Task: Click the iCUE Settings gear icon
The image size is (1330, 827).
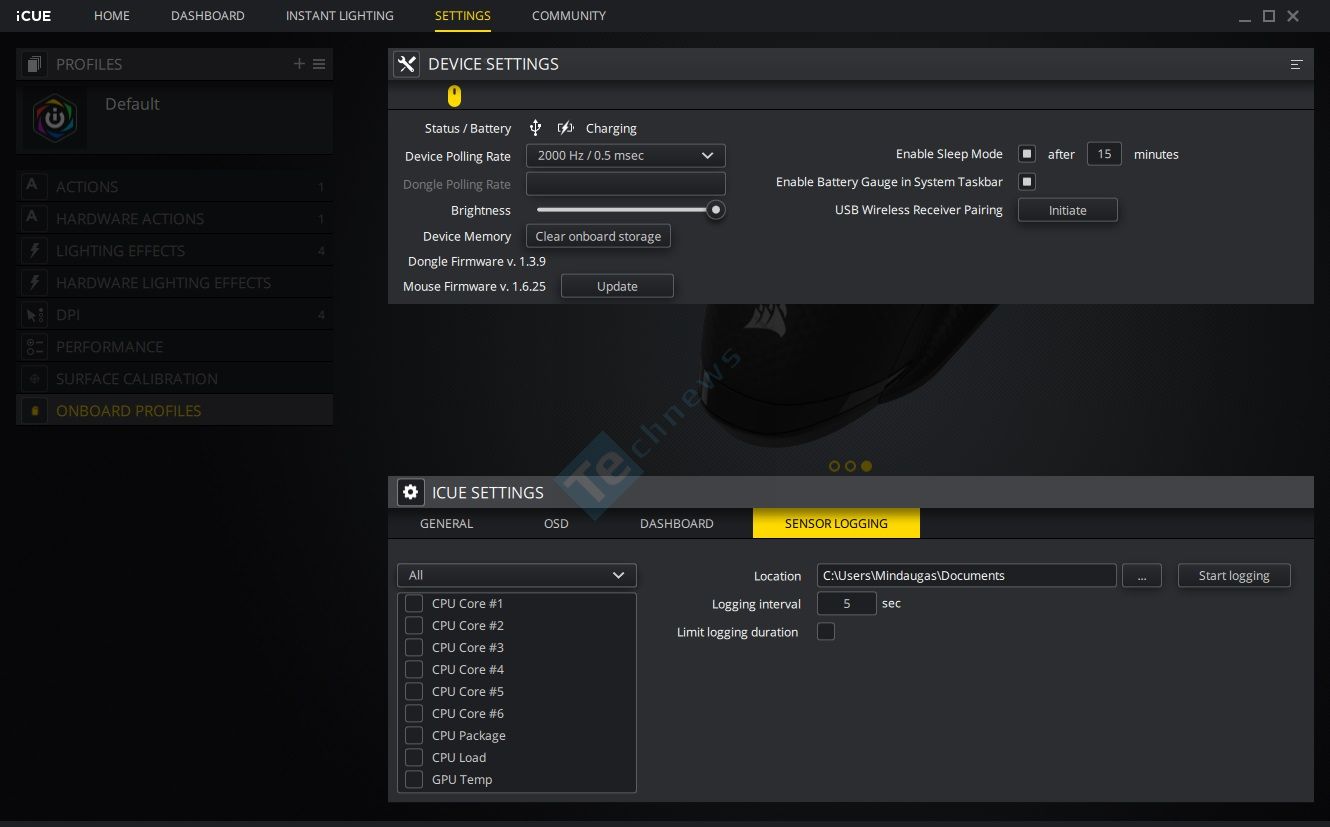Action: click(410, 492)
